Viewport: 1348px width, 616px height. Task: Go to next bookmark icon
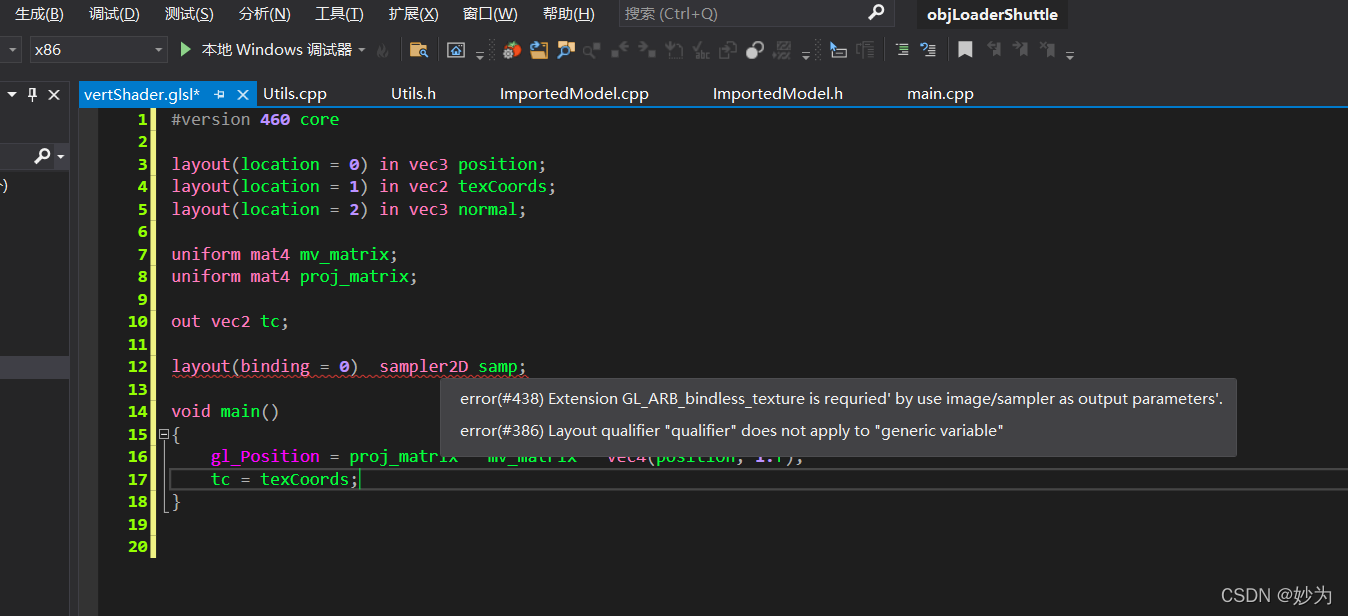1021,49
